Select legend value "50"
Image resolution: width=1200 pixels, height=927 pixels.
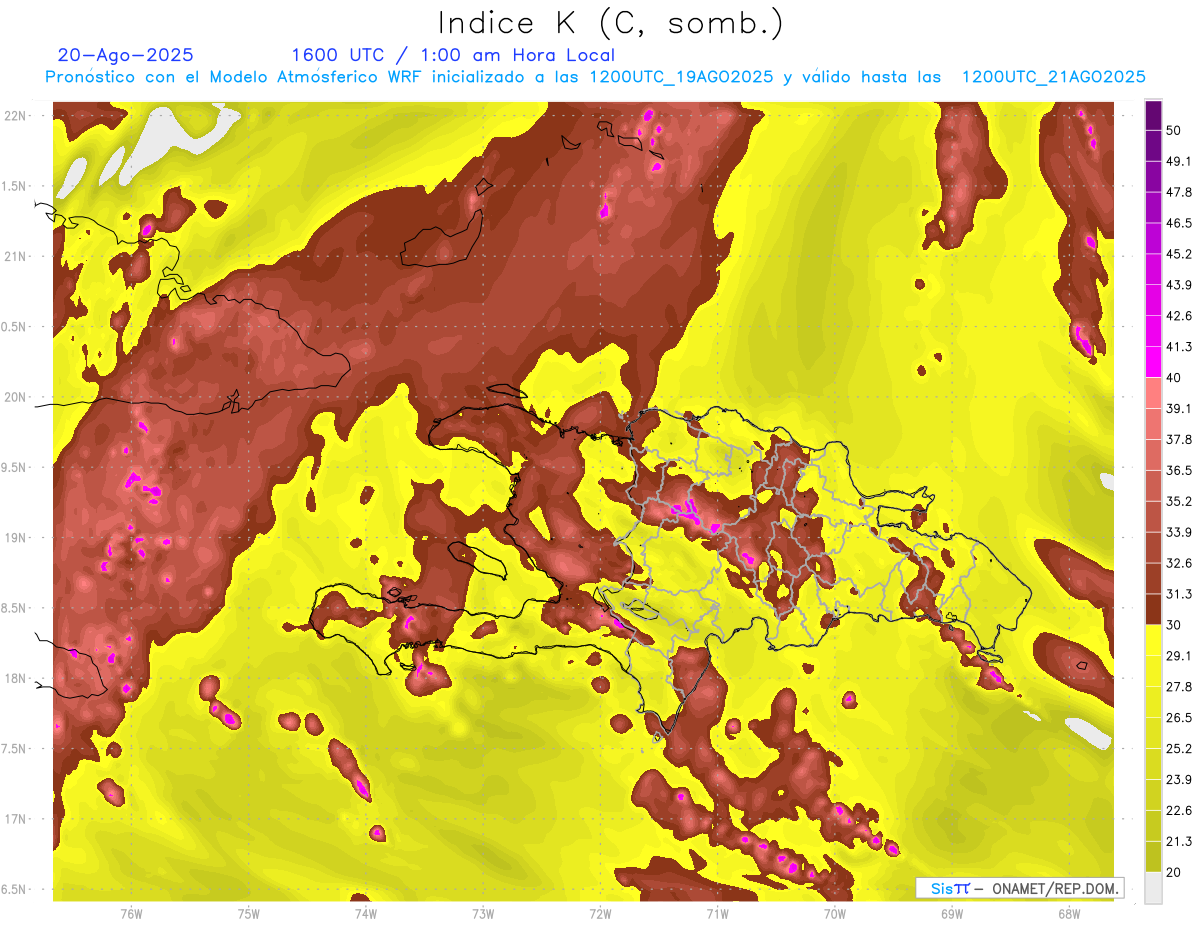pos(1175,131)
